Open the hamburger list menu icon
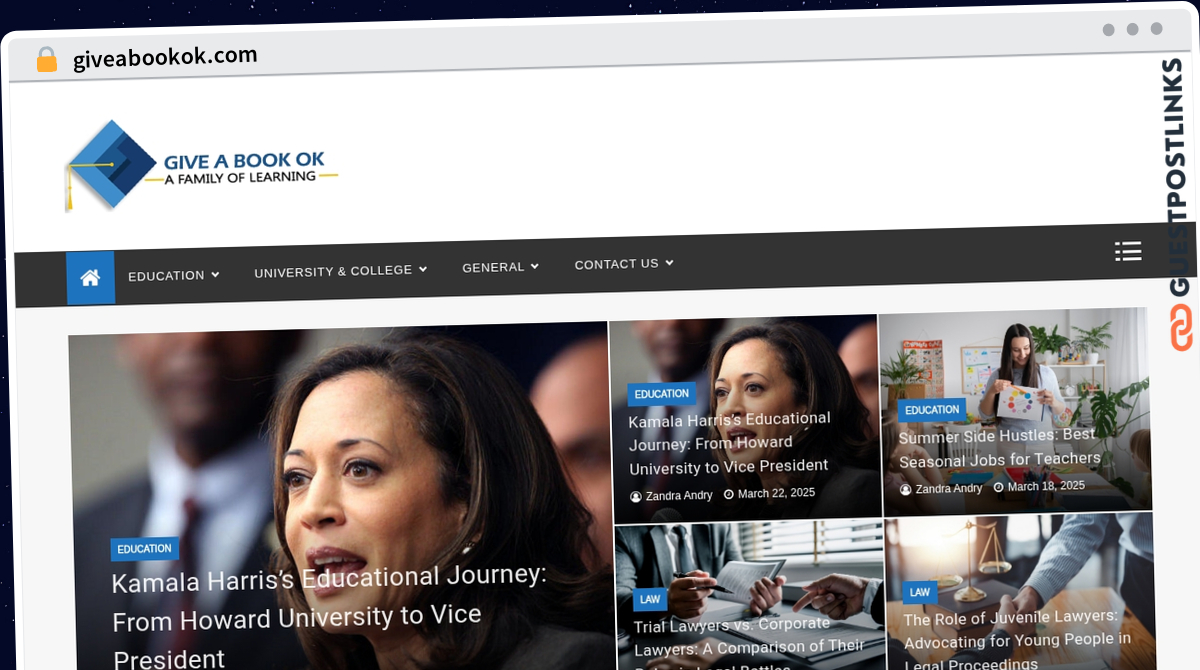 (1128, 251)
